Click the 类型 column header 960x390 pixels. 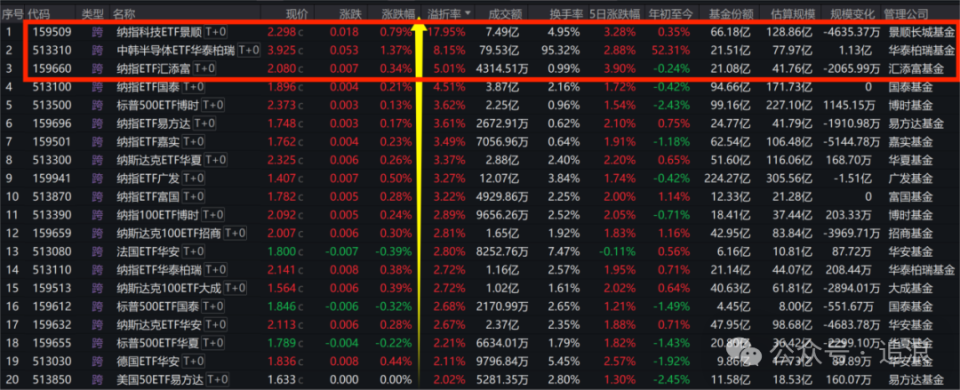93,13
